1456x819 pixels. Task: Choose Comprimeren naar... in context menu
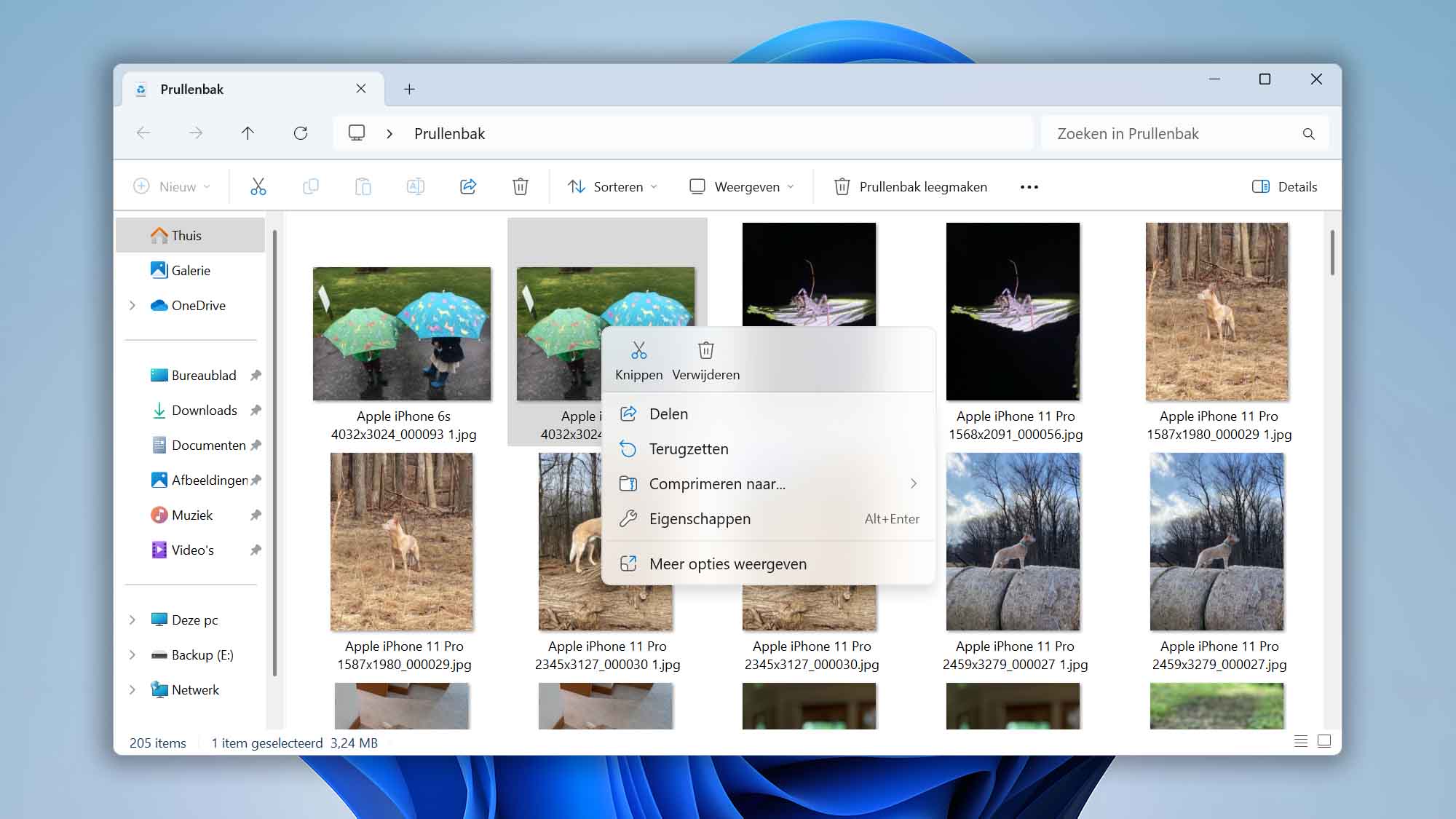coord(769,484)
